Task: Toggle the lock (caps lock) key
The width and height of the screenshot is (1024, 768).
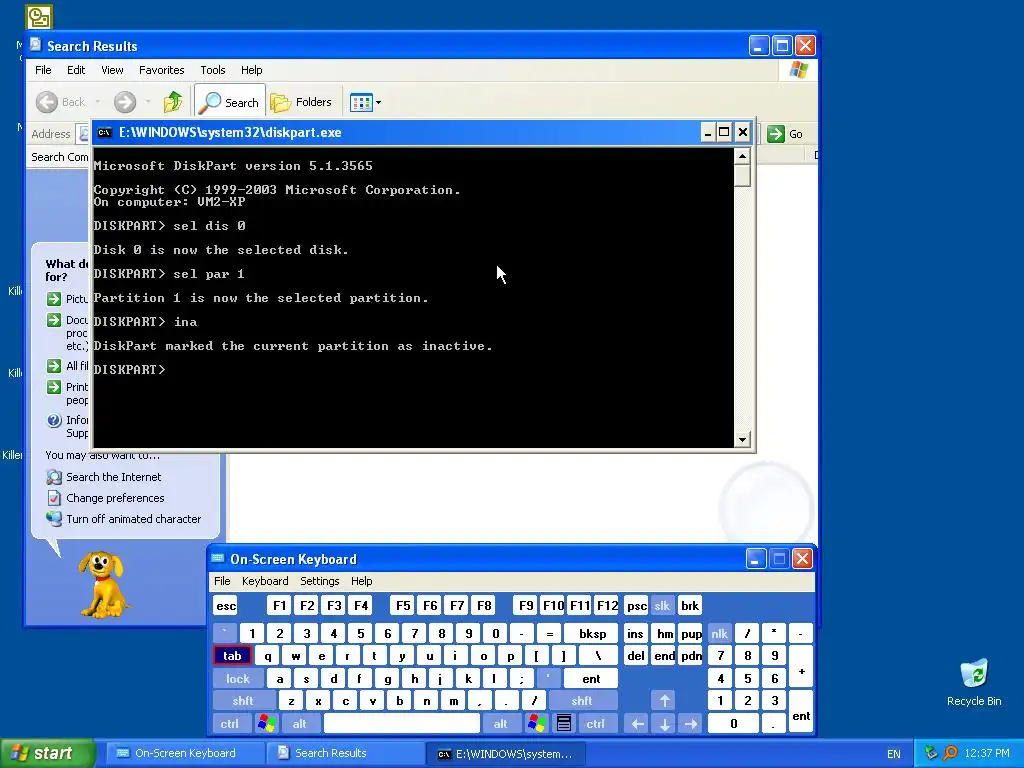Action: pyautogui.click(x=238, y=679)
